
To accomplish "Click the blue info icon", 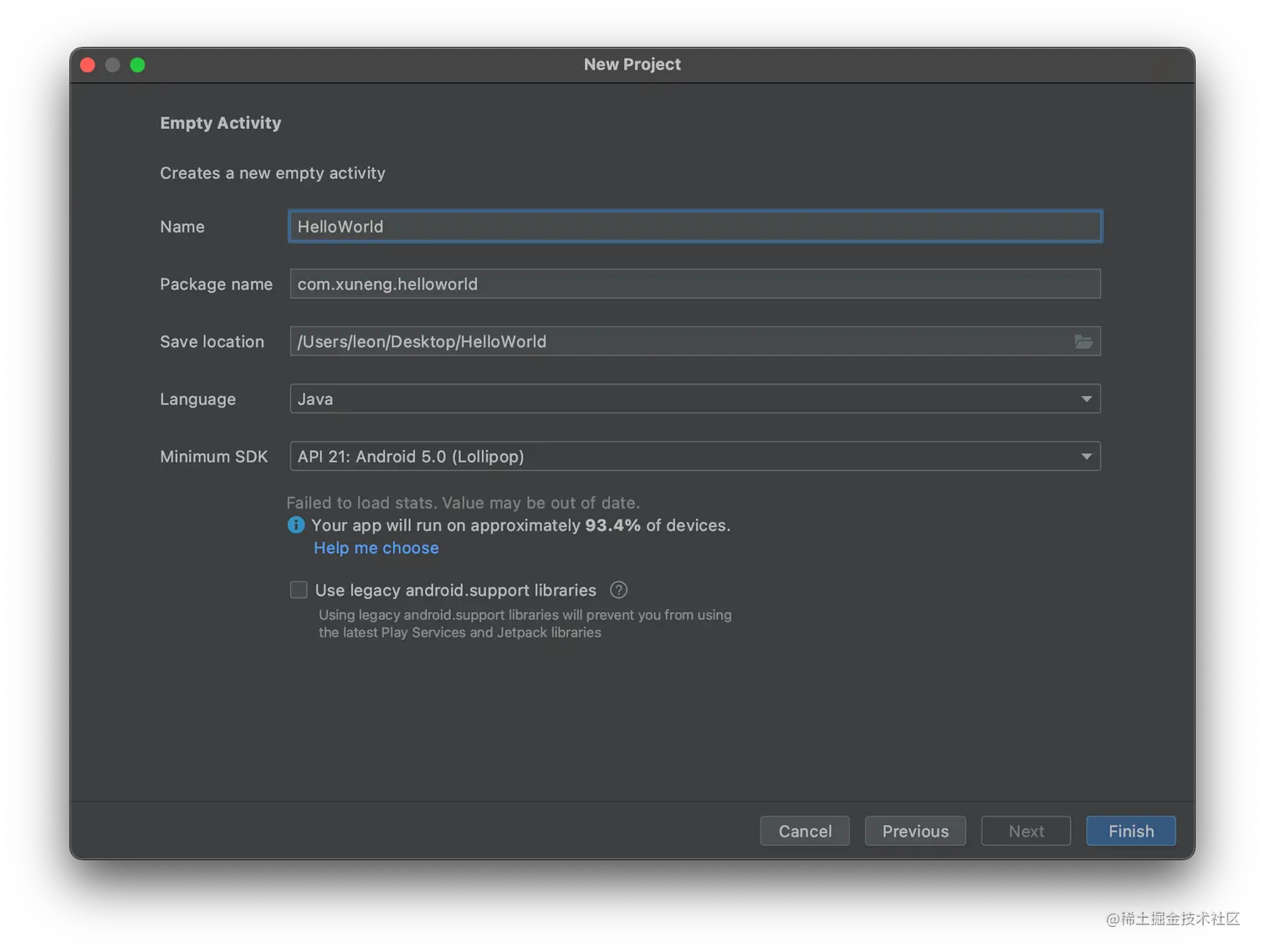I will click(x=296, y=525).
